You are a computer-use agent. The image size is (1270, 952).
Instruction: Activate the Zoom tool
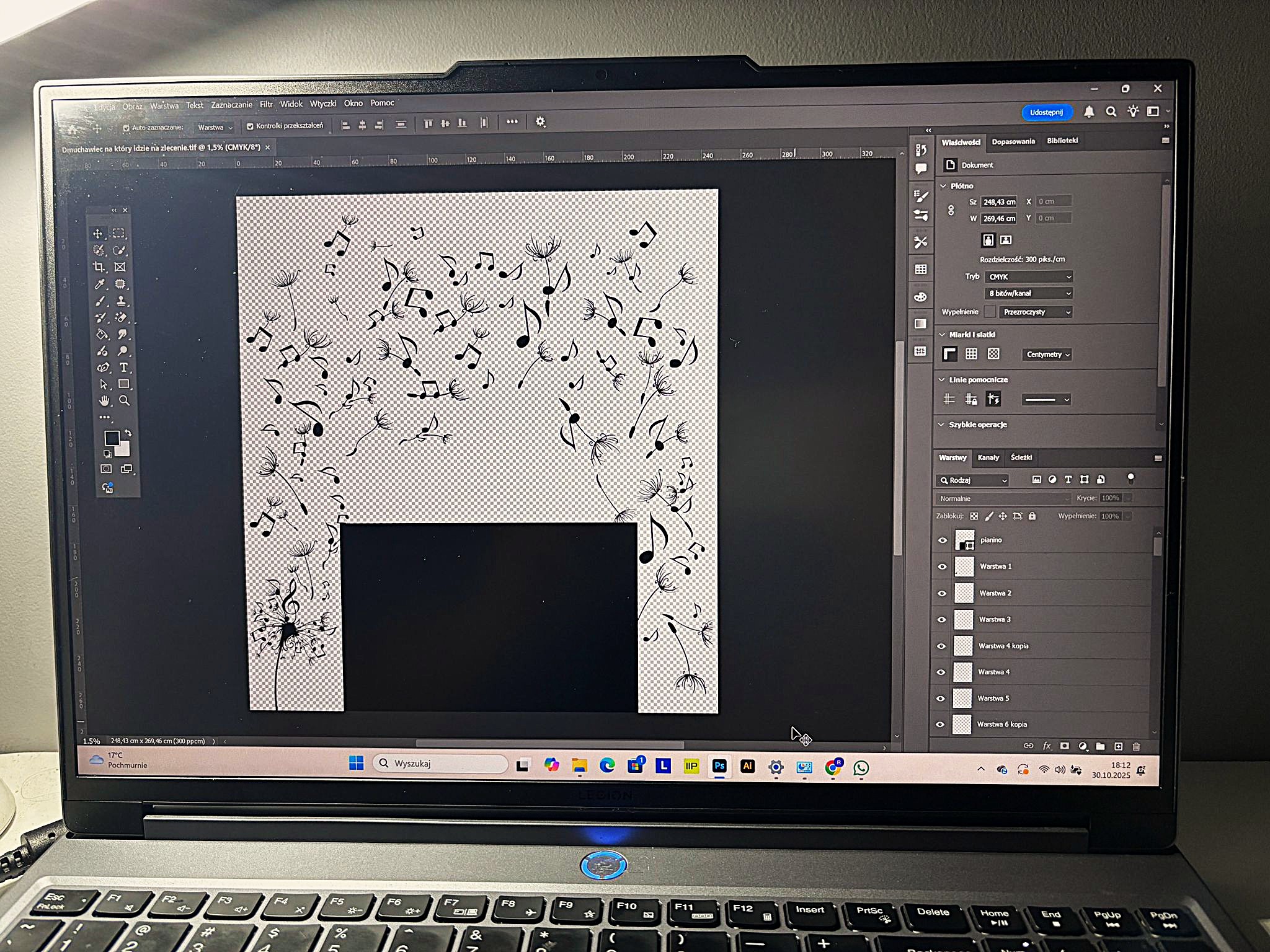click(124, 400)
